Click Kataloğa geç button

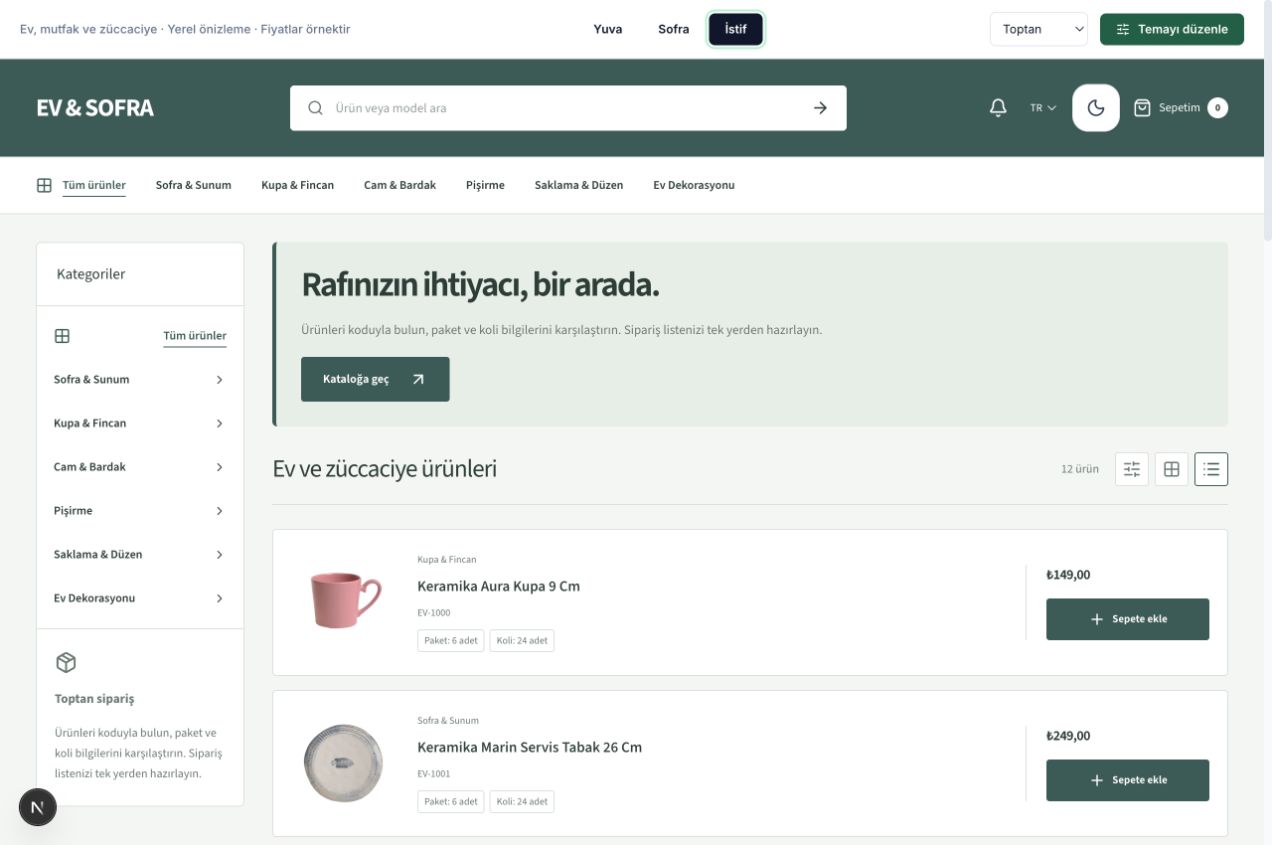pyautogui.click(x=375, y=379)
